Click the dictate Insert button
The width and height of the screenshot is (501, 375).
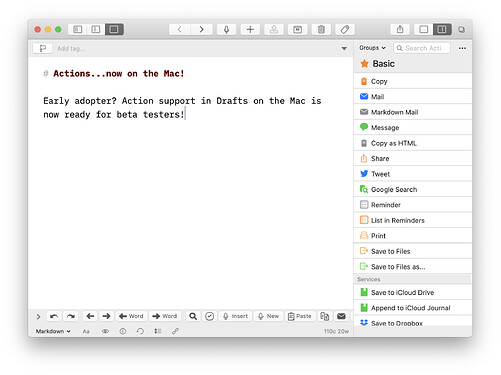(235, 316)
